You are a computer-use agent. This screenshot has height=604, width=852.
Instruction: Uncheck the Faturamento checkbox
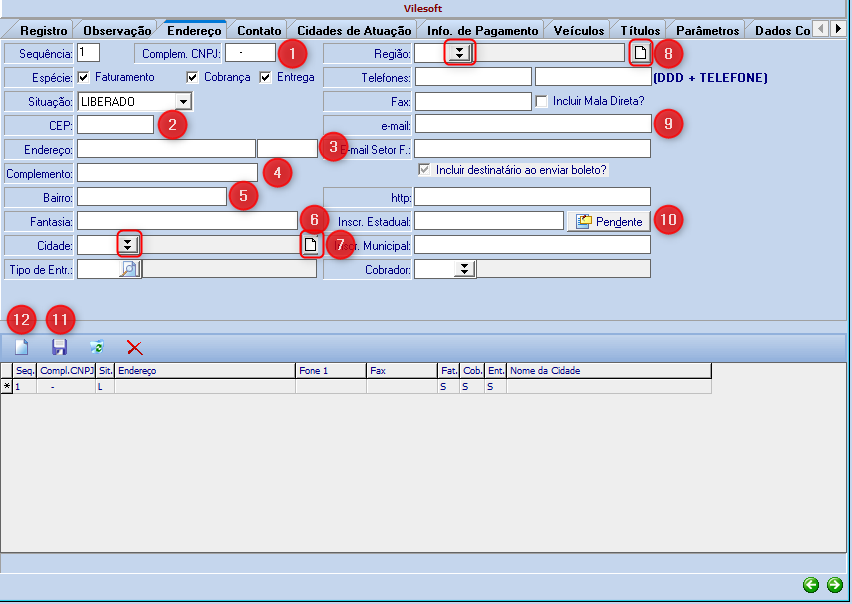84,77
